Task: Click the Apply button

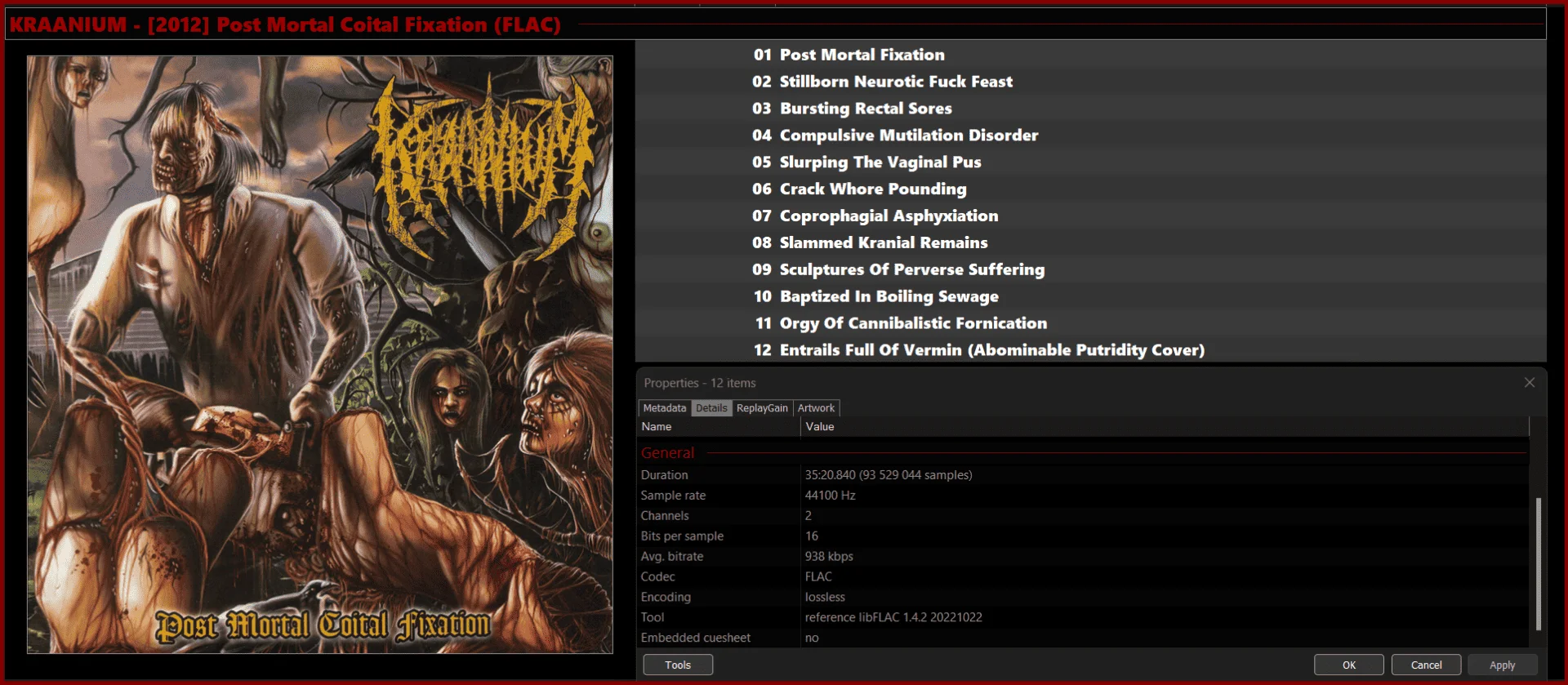Action: 1502,665
